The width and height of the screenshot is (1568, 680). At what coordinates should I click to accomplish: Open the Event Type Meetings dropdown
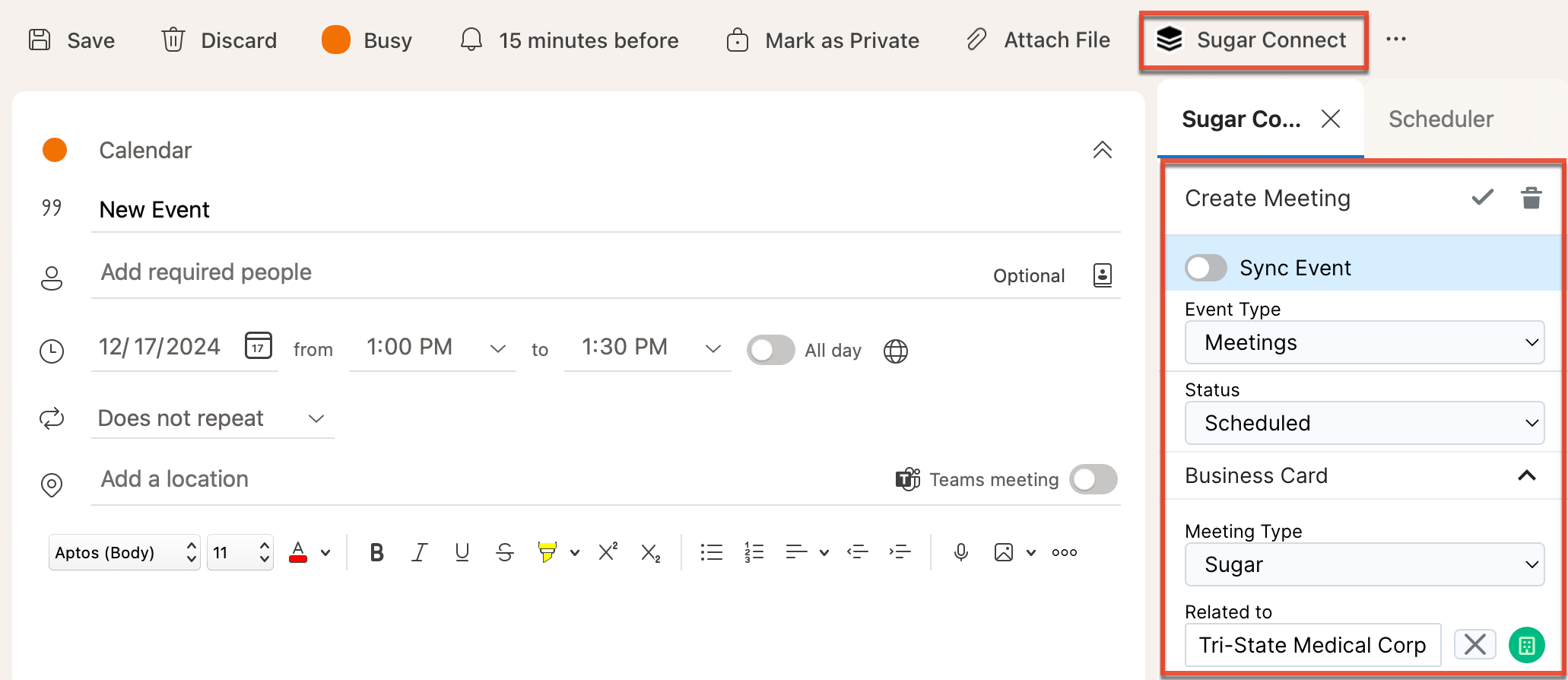pos(1364,343)
